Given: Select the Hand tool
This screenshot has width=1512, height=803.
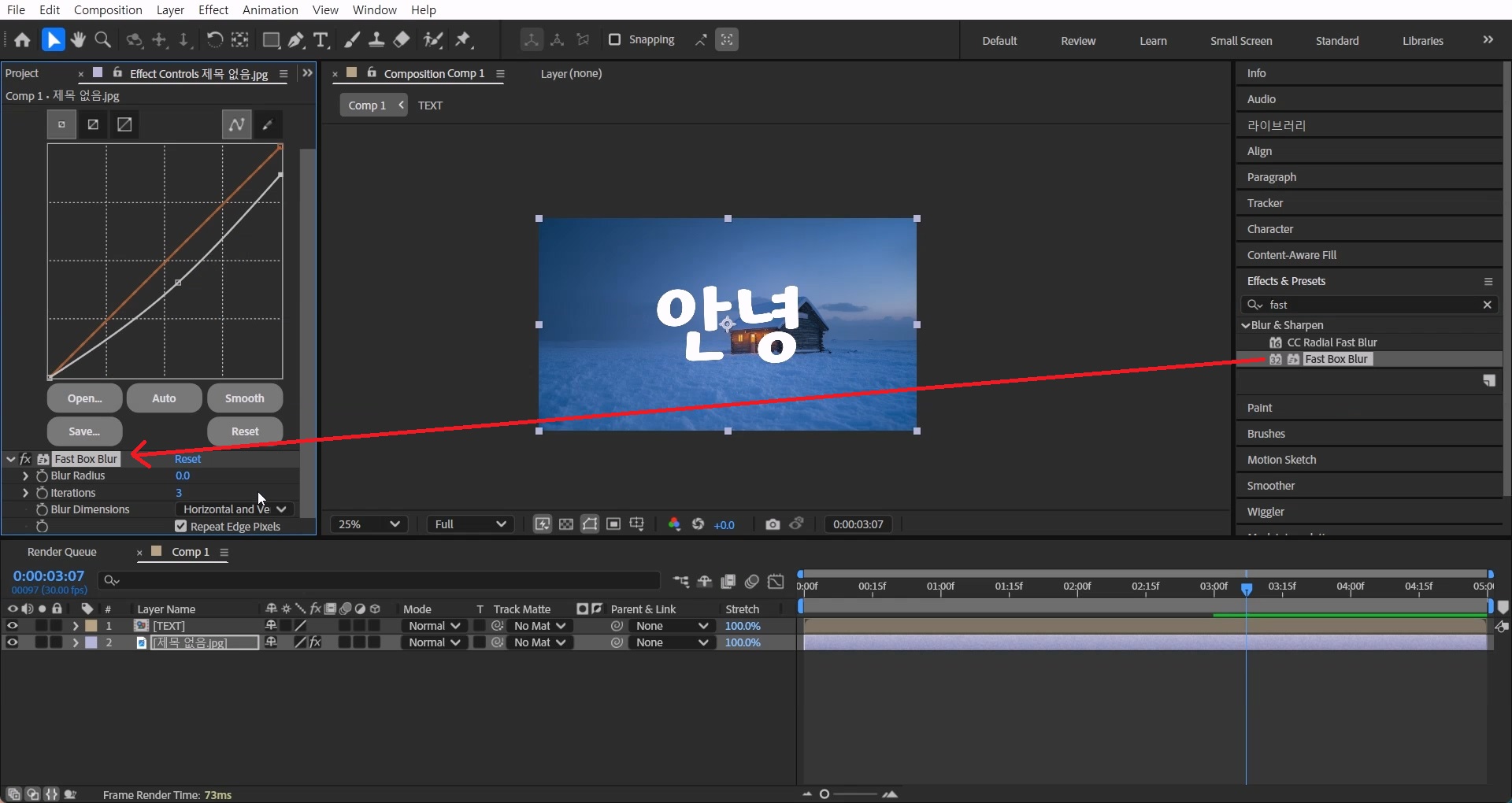Looking at the screenshot, I should coord(77,40).
